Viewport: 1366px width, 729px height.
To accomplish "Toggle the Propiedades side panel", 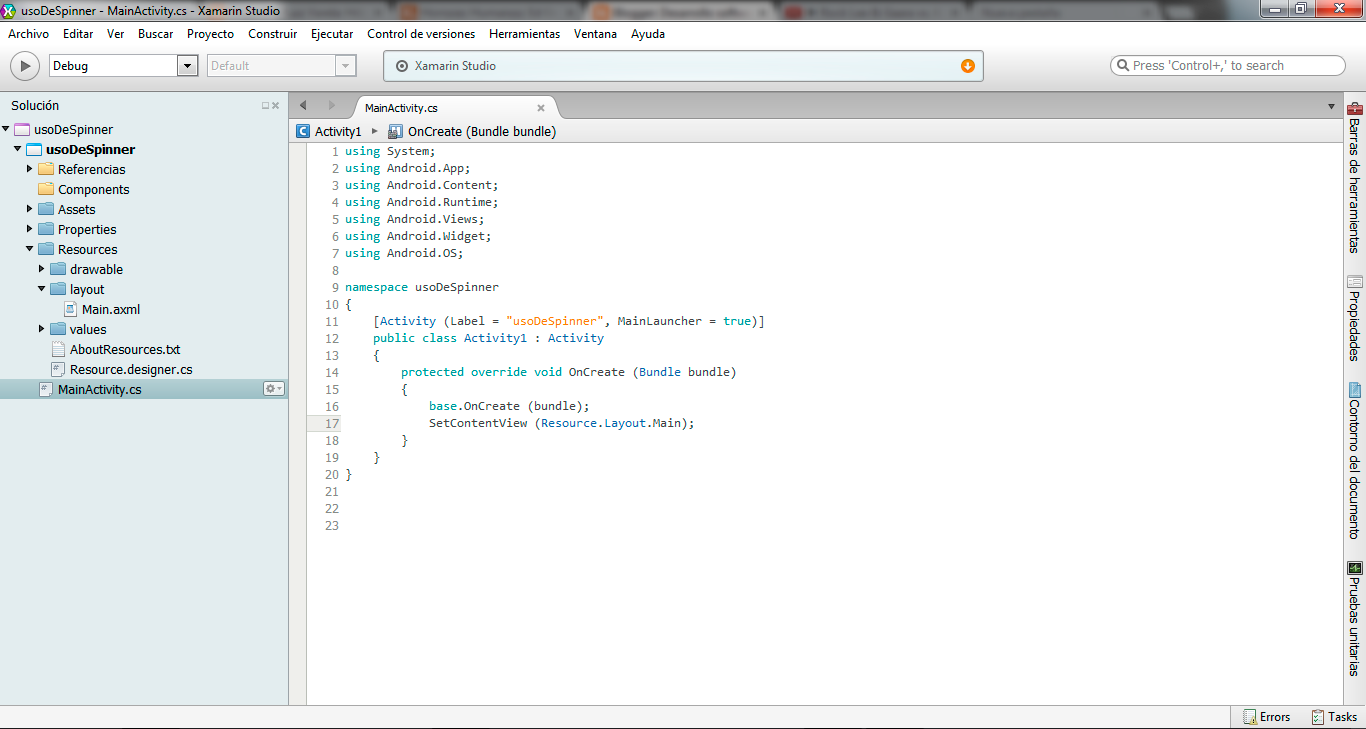I will (1354, 320).
